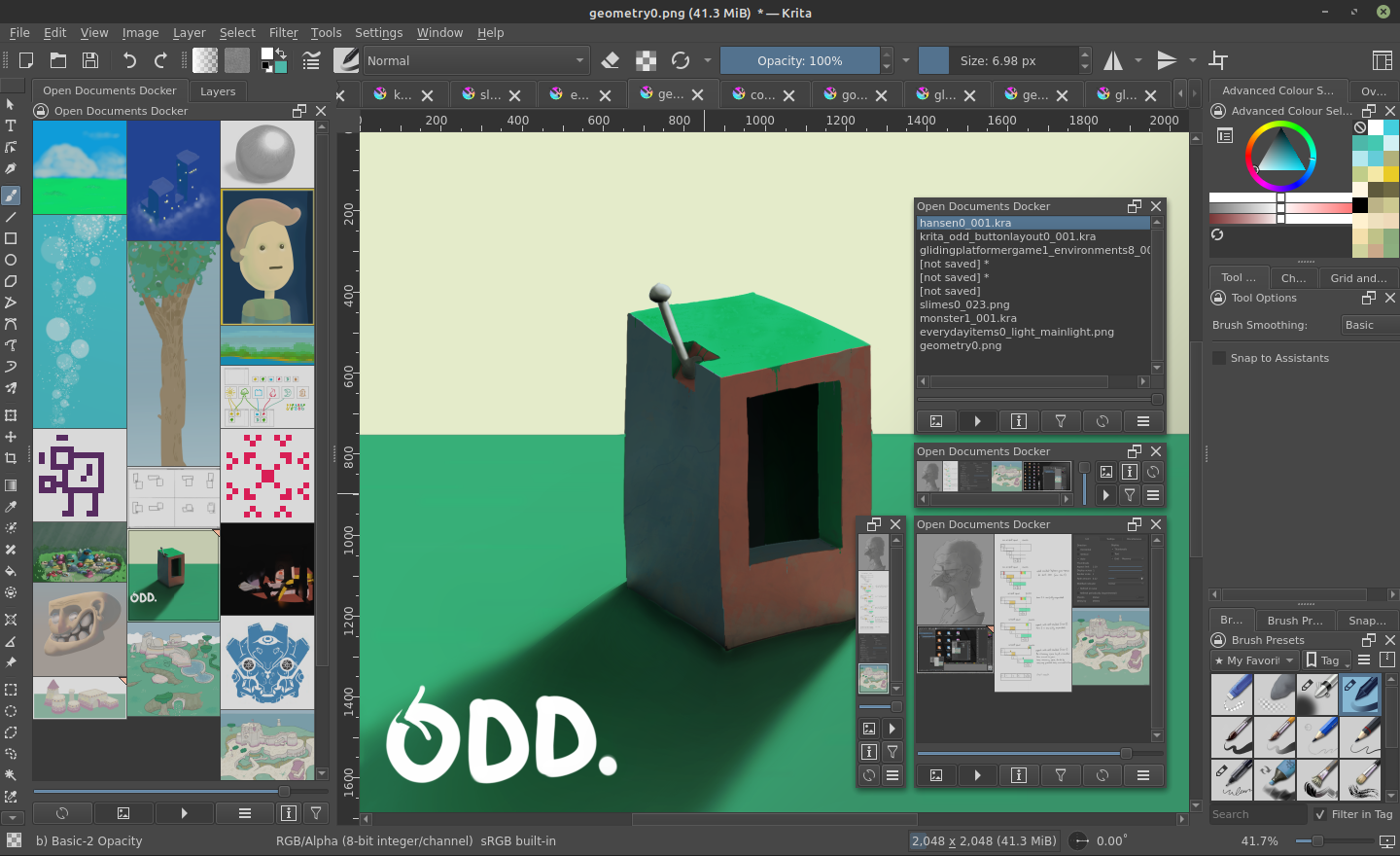1400x856 pixels.
Task: Toggle preserve alpha checkerboard button
Action: [x=646, y=60]
